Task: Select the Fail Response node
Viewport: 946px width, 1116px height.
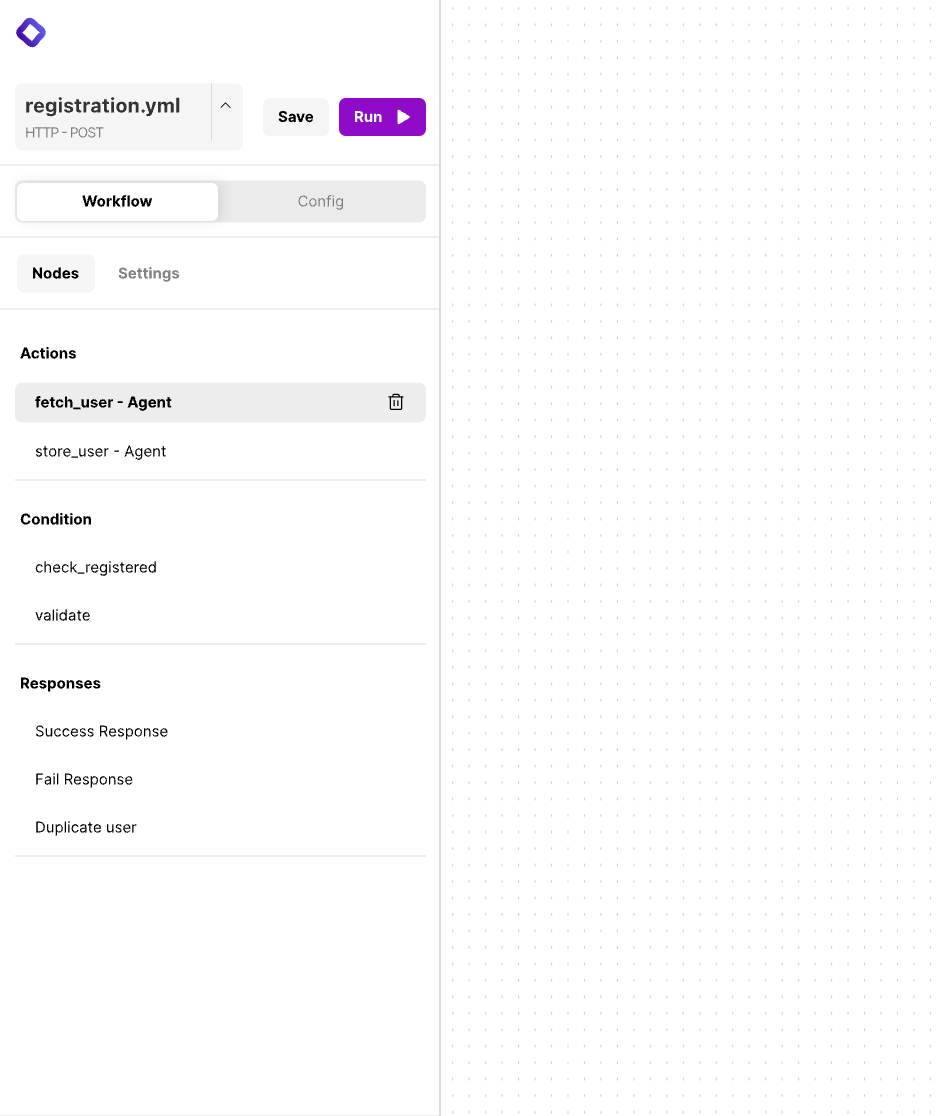Action: point(84,779)
